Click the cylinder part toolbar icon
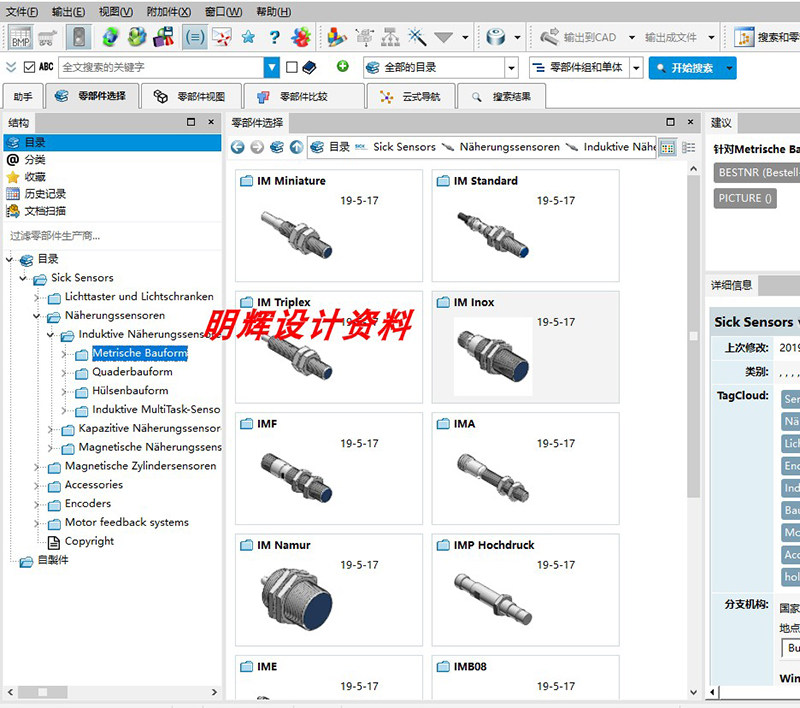 [496, 37]
